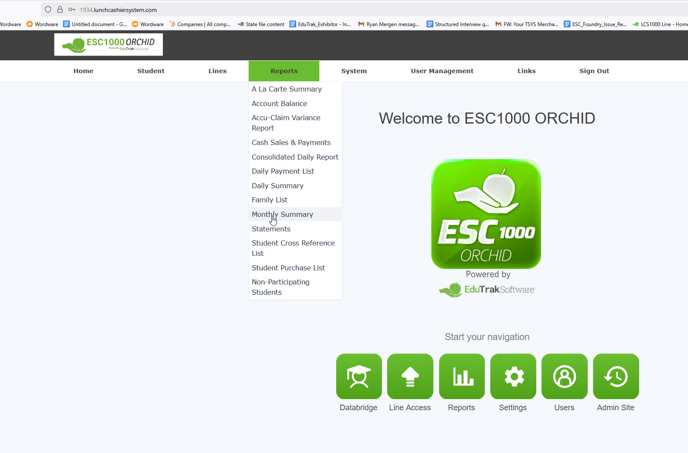Image resolution: width=688 pixels, height=453 pixels.
Task: Open the EduTrak Software logo link
Action: point(487,290)
